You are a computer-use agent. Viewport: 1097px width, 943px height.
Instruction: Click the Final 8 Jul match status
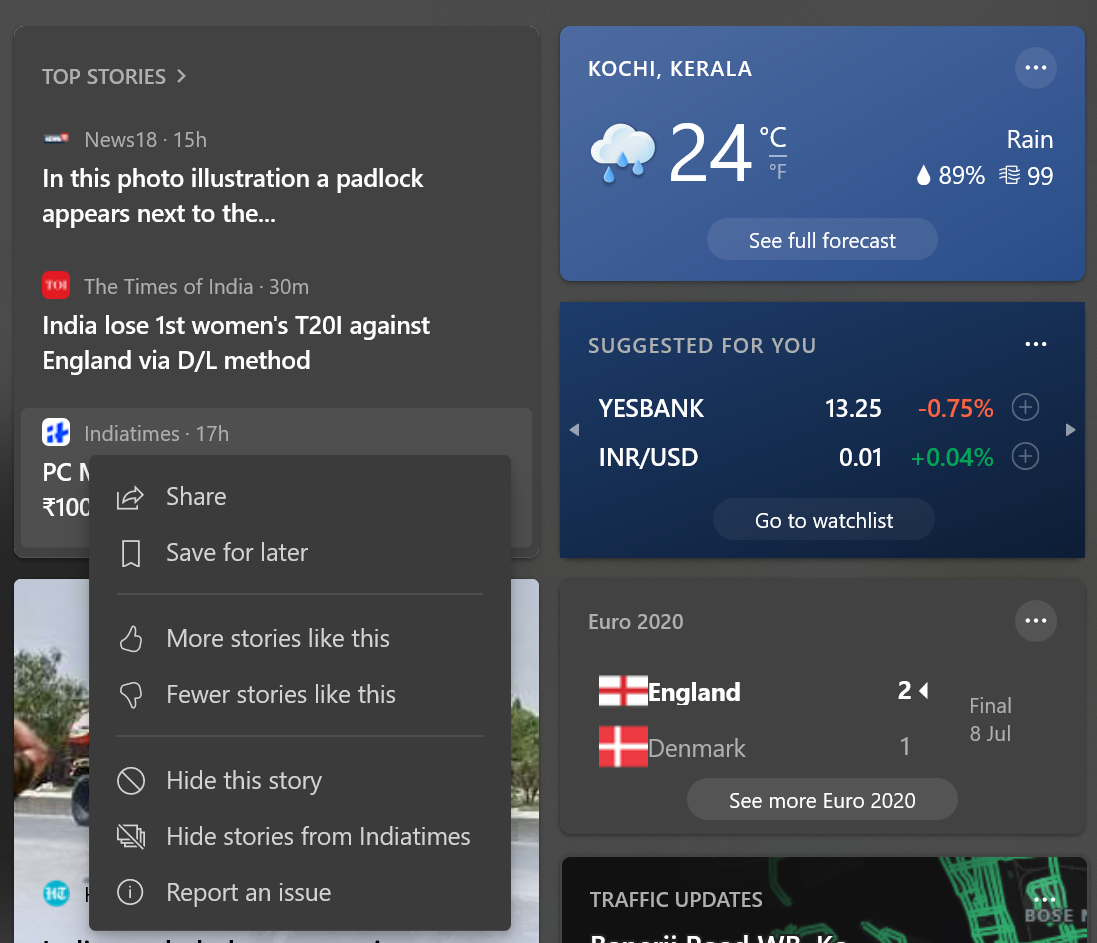[990, 719]
